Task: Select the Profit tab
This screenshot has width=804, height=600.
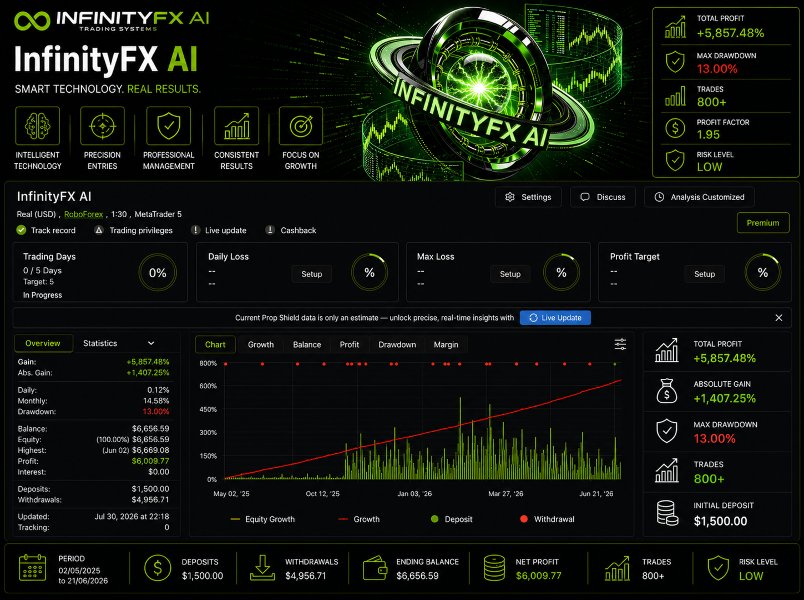Action: click(x=349, y=345)
